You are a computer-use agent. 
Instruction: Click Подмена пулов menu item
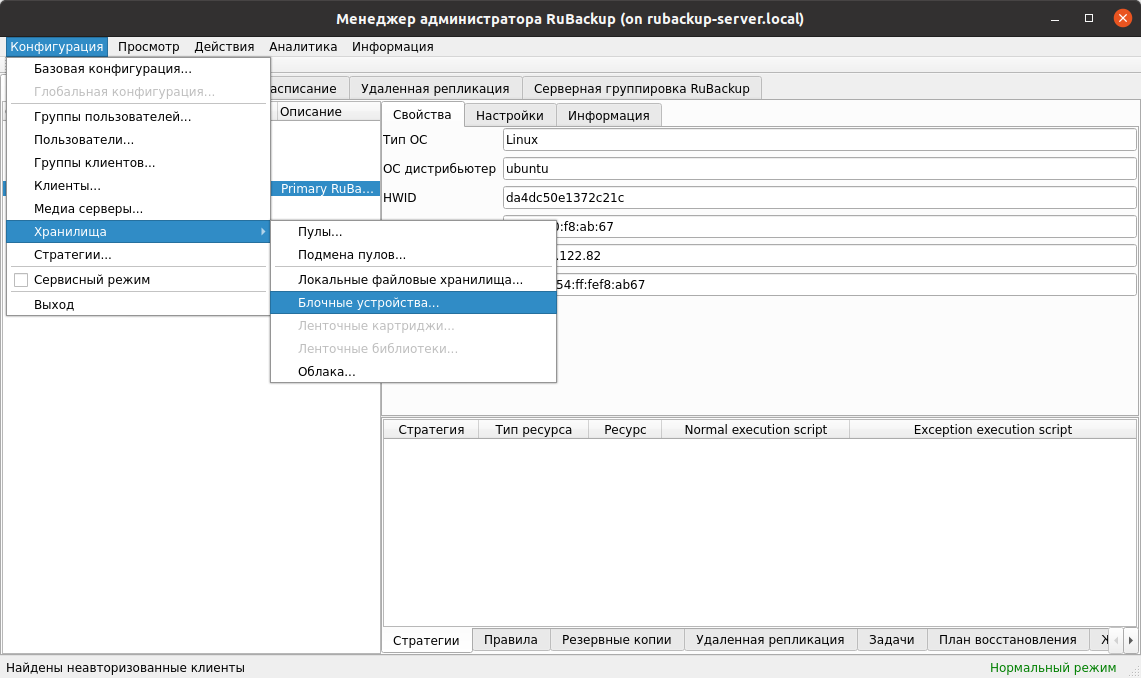click(352, 255)
